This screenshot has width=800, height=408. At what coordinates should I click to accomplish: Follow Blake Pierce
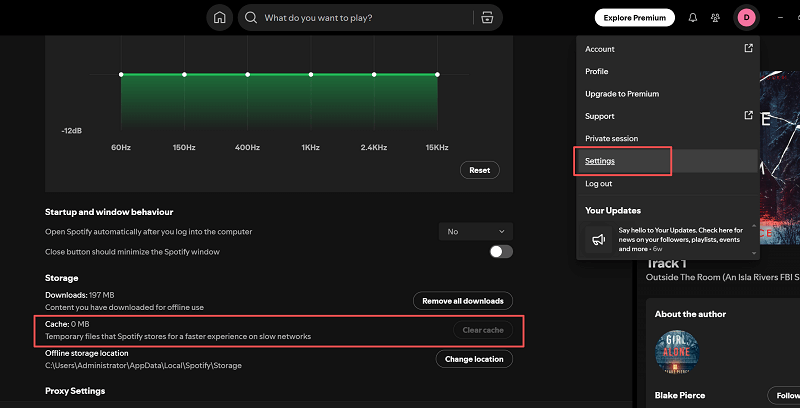tap(786, 395)
